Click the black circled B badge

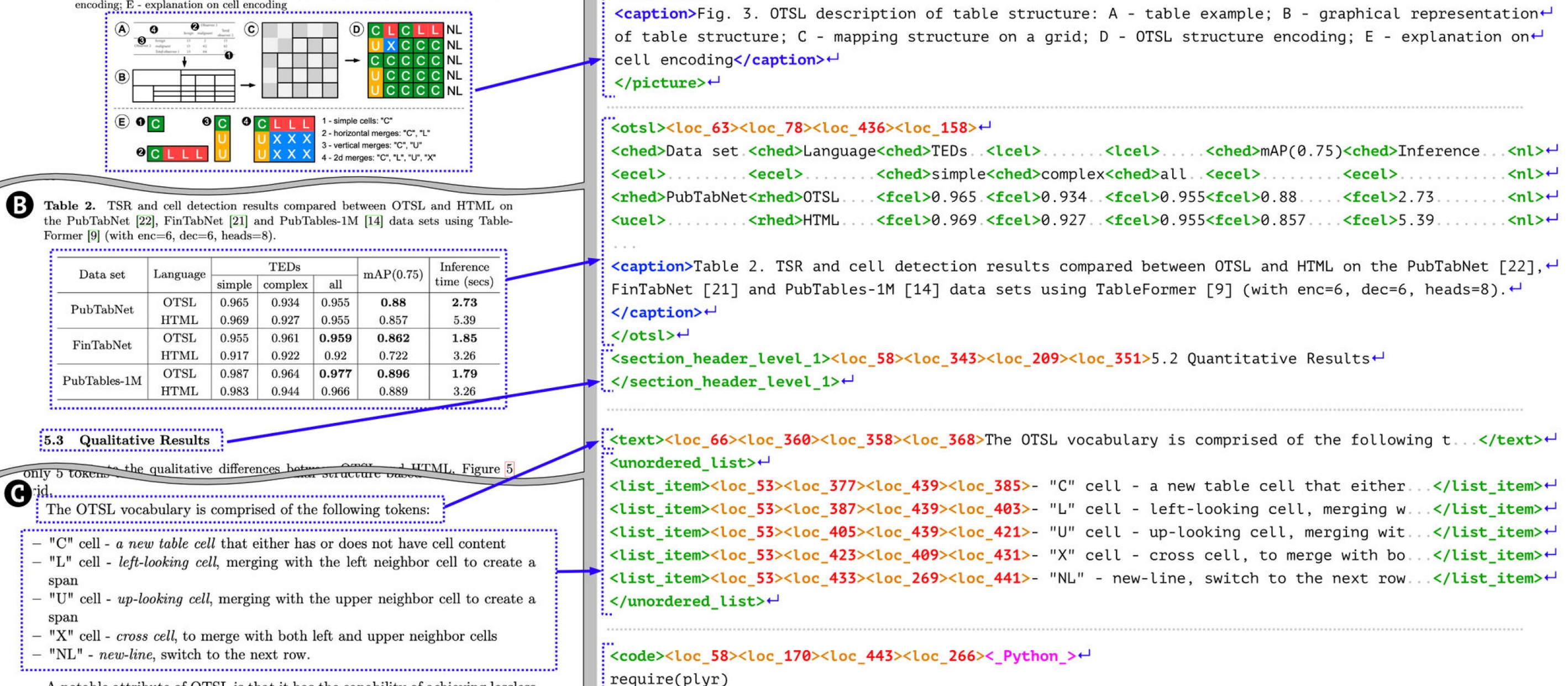click(x=19, y=206)
